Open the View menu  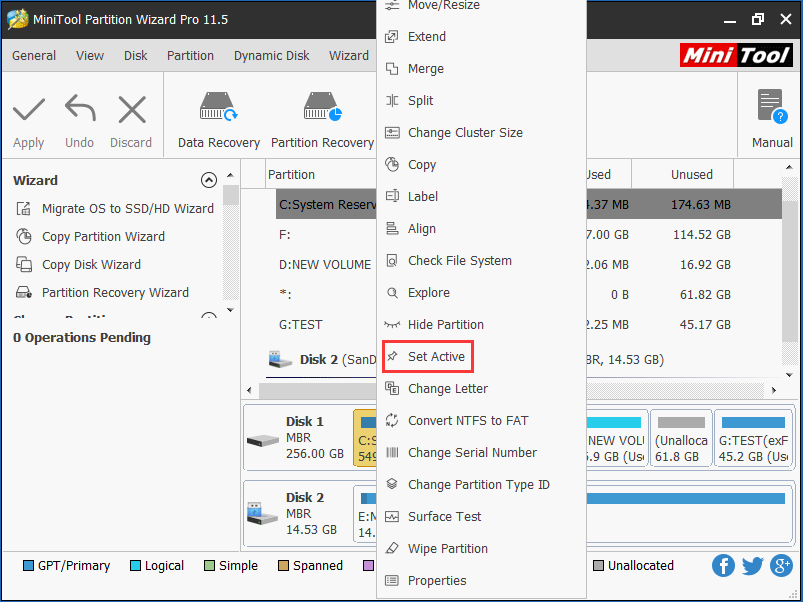point(90,55)
